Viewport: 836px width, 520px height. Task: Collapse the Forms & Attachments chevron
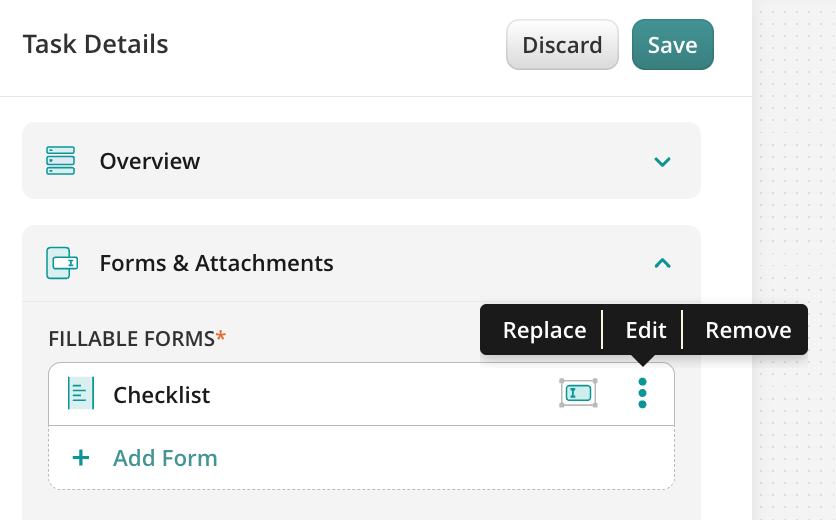(x=662, y=263)
